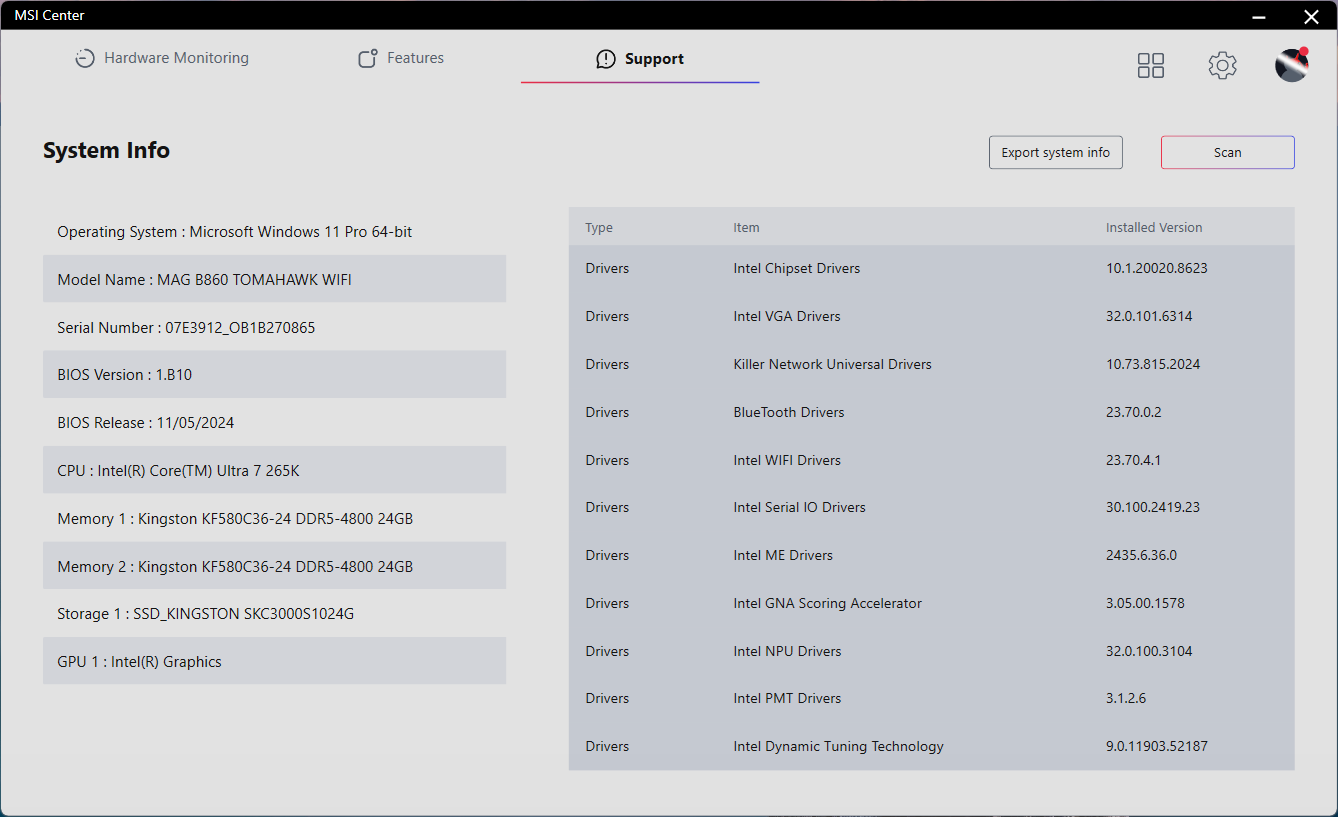The height and width of the screenshot is (817, 1338).
Task: Click the Installed Version column header
Action: tap(1154, 227)
